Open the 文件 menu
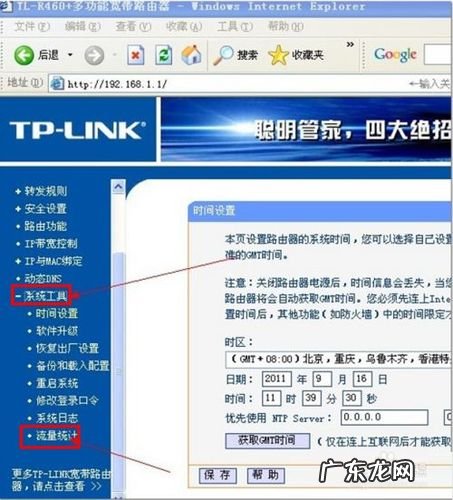 pyautogui.click(x=32, y=26)
